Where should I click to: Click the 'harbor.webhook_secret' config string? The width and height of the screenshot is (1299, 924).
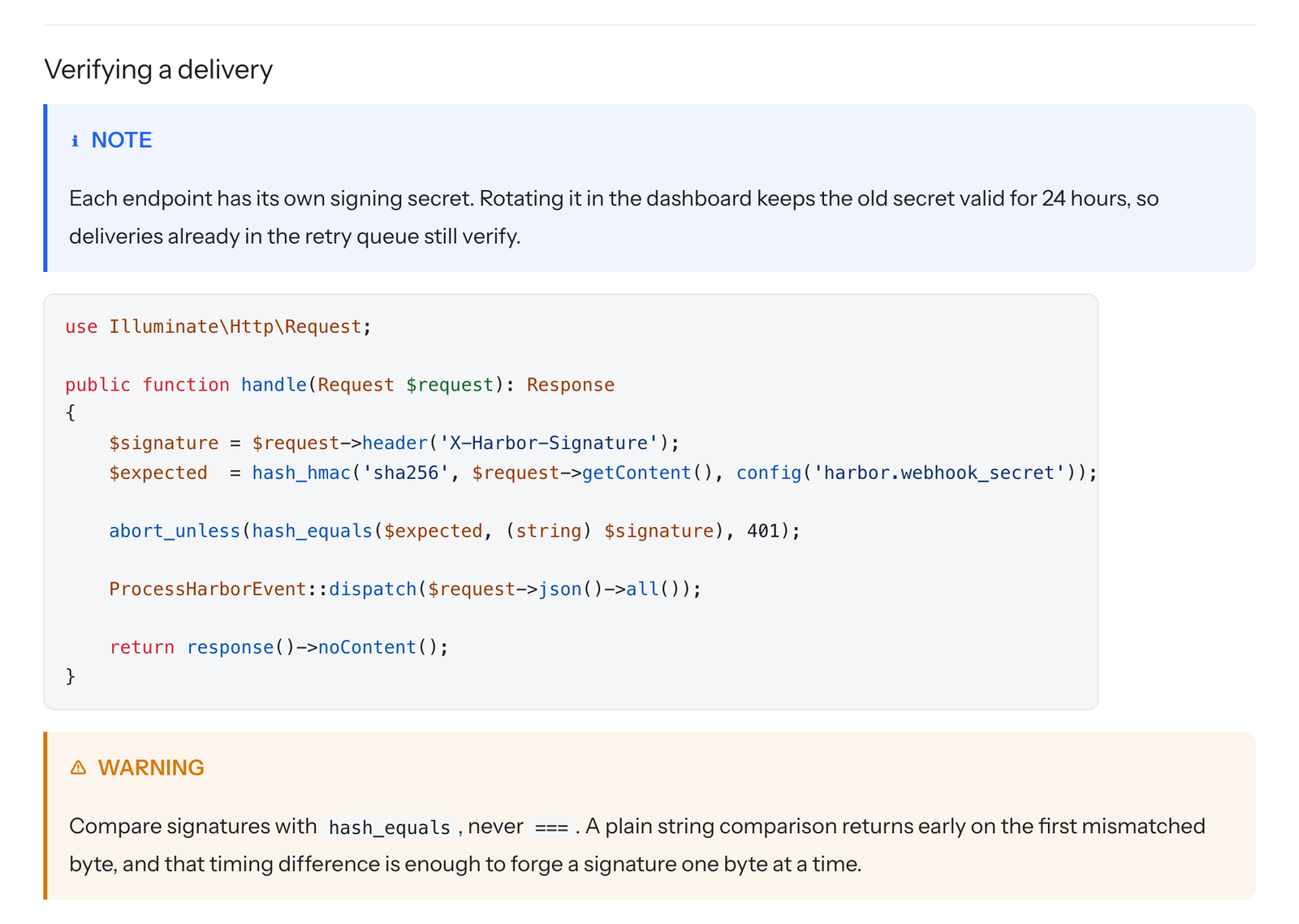tap(939, 473)
